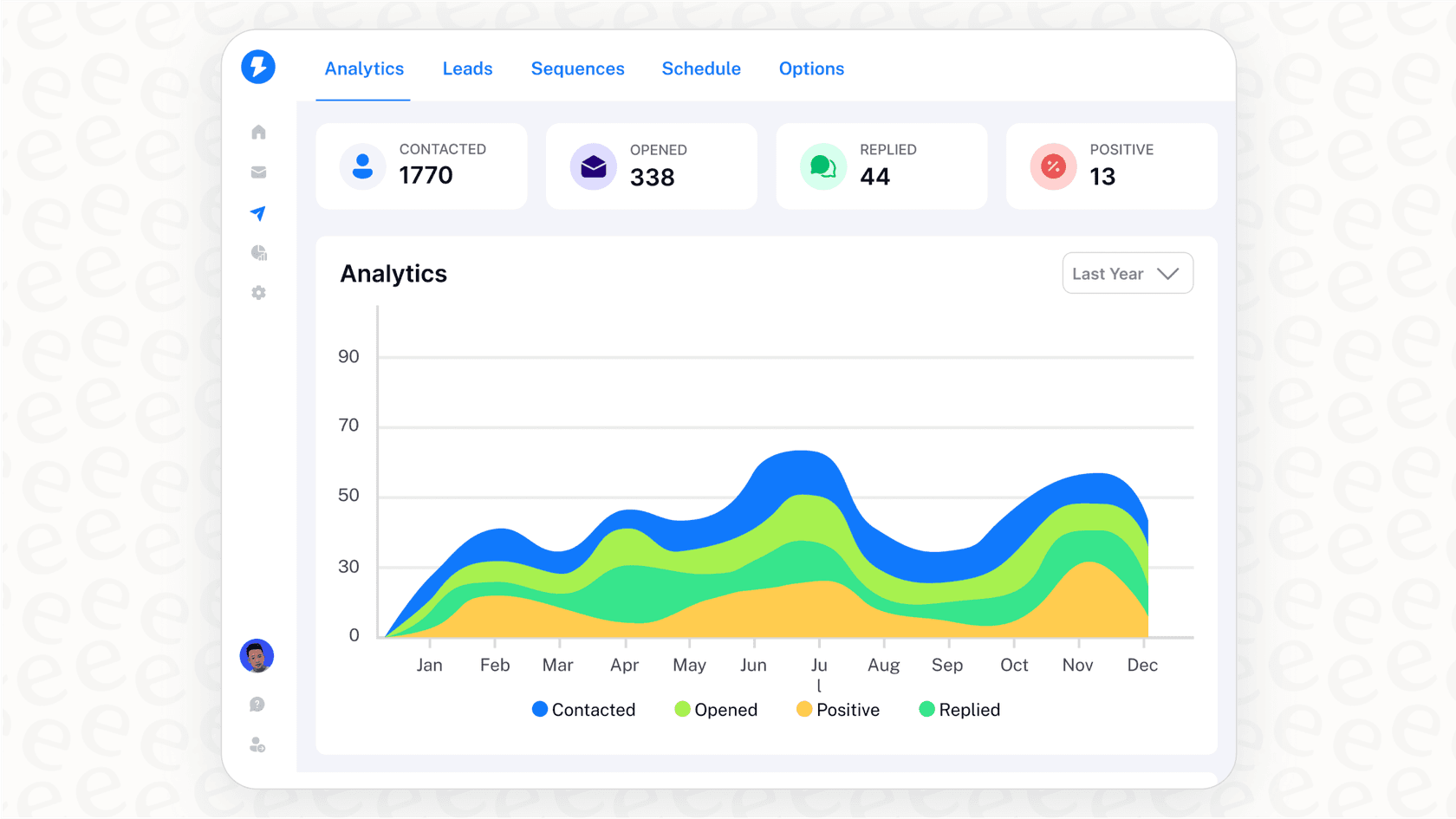The height and width of the screenshot is (819, 1456).
Task: Open the inbox mail icon in sidebar
Action: [x=258, y=172]
